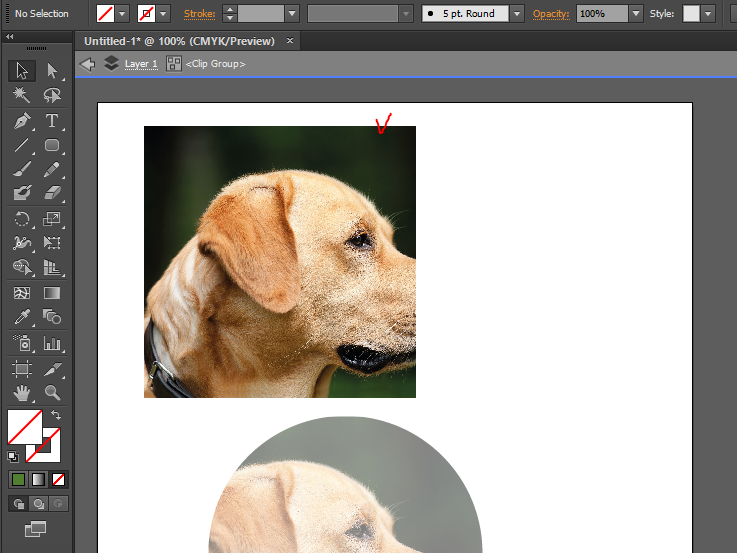The width and height of the screenshot is (737, 553).
Task: Enable Draw Behind mode
Action: [x=39, y=504]
